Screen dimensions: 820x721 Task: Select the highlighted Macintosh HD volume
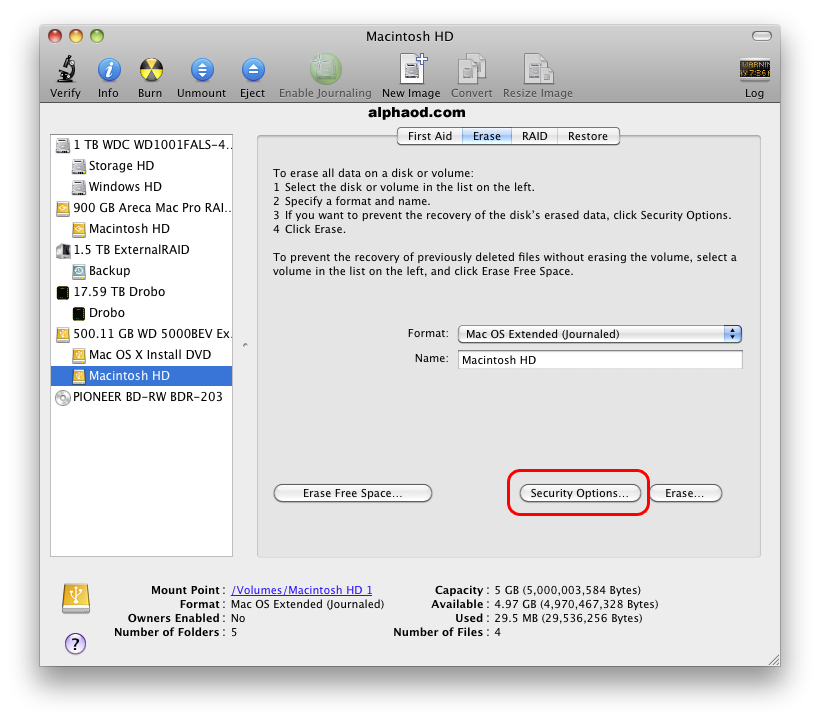point(142,375)
